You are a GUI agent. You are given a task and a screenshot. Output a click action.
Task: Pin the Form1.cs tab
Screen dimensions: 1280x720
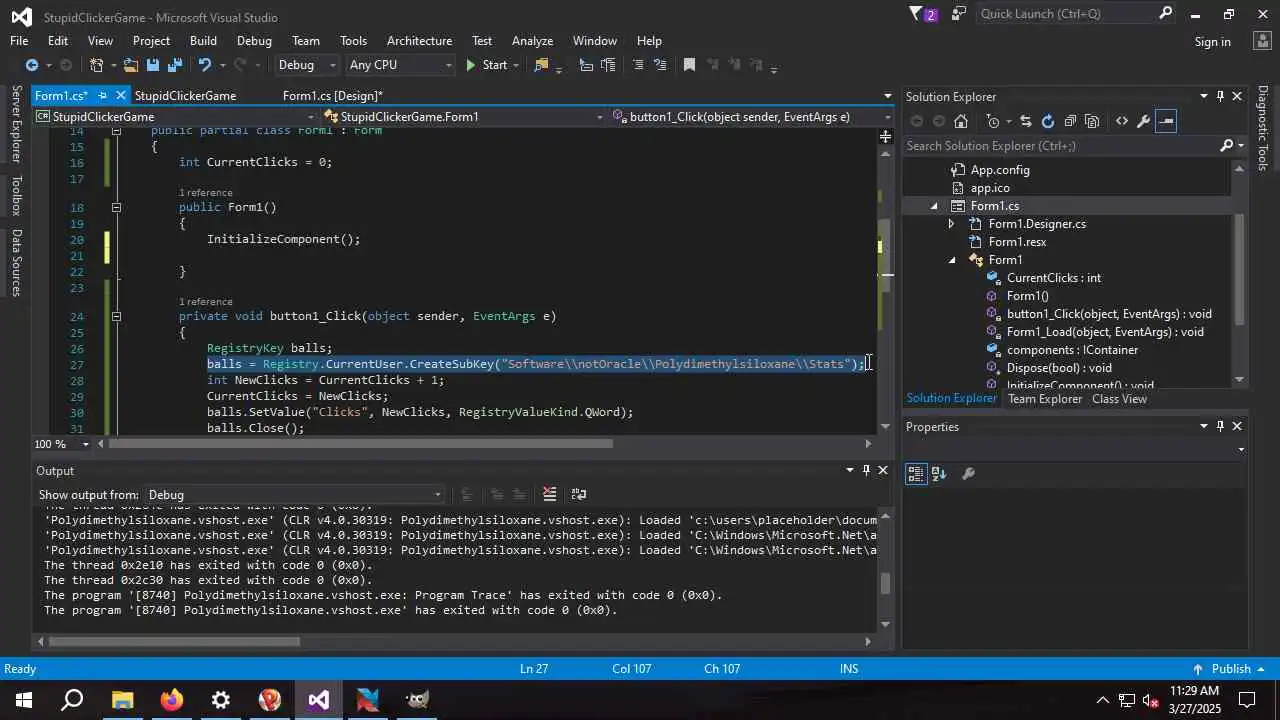(102, 96)
